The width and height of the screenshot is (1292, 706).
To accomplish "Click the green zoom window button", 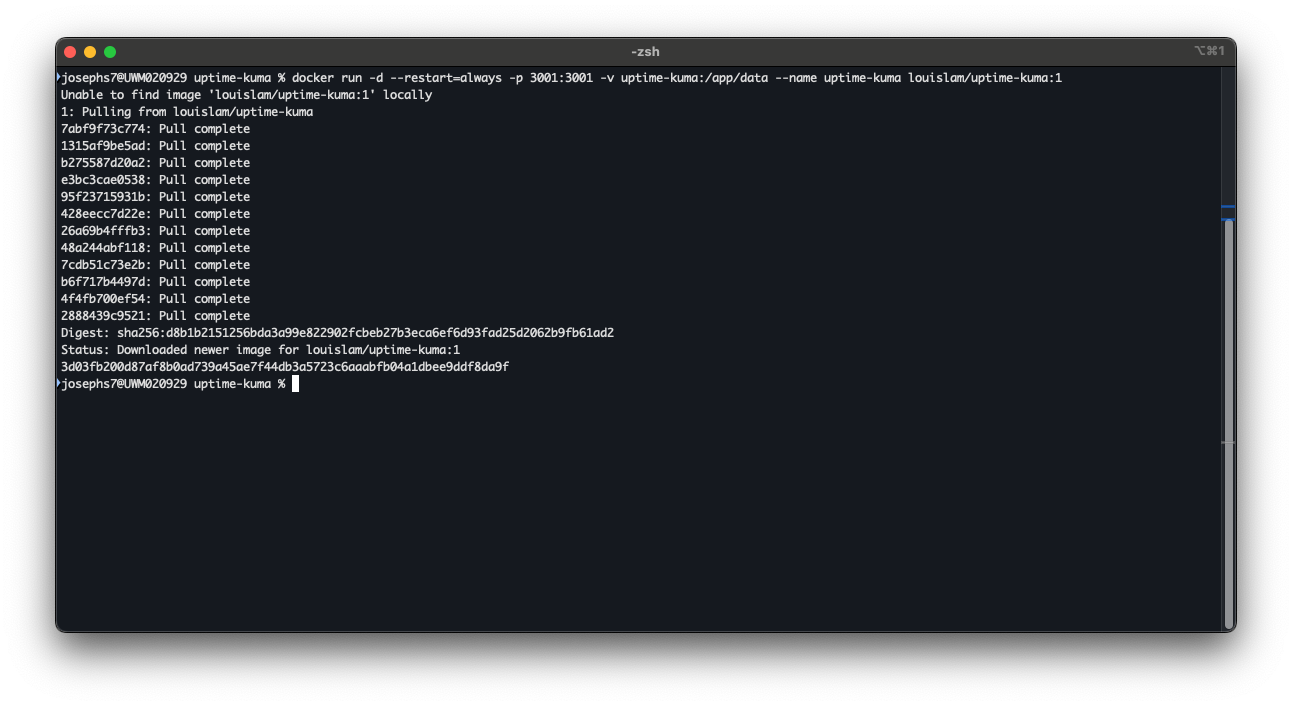I will (110, 52).
